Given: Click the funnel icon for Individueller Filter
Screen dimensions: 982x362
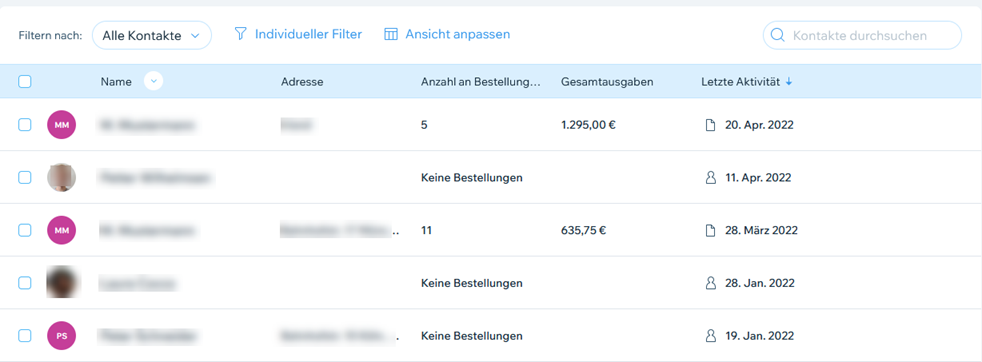Looking at the screenshot, I should (x=240, y=34).
